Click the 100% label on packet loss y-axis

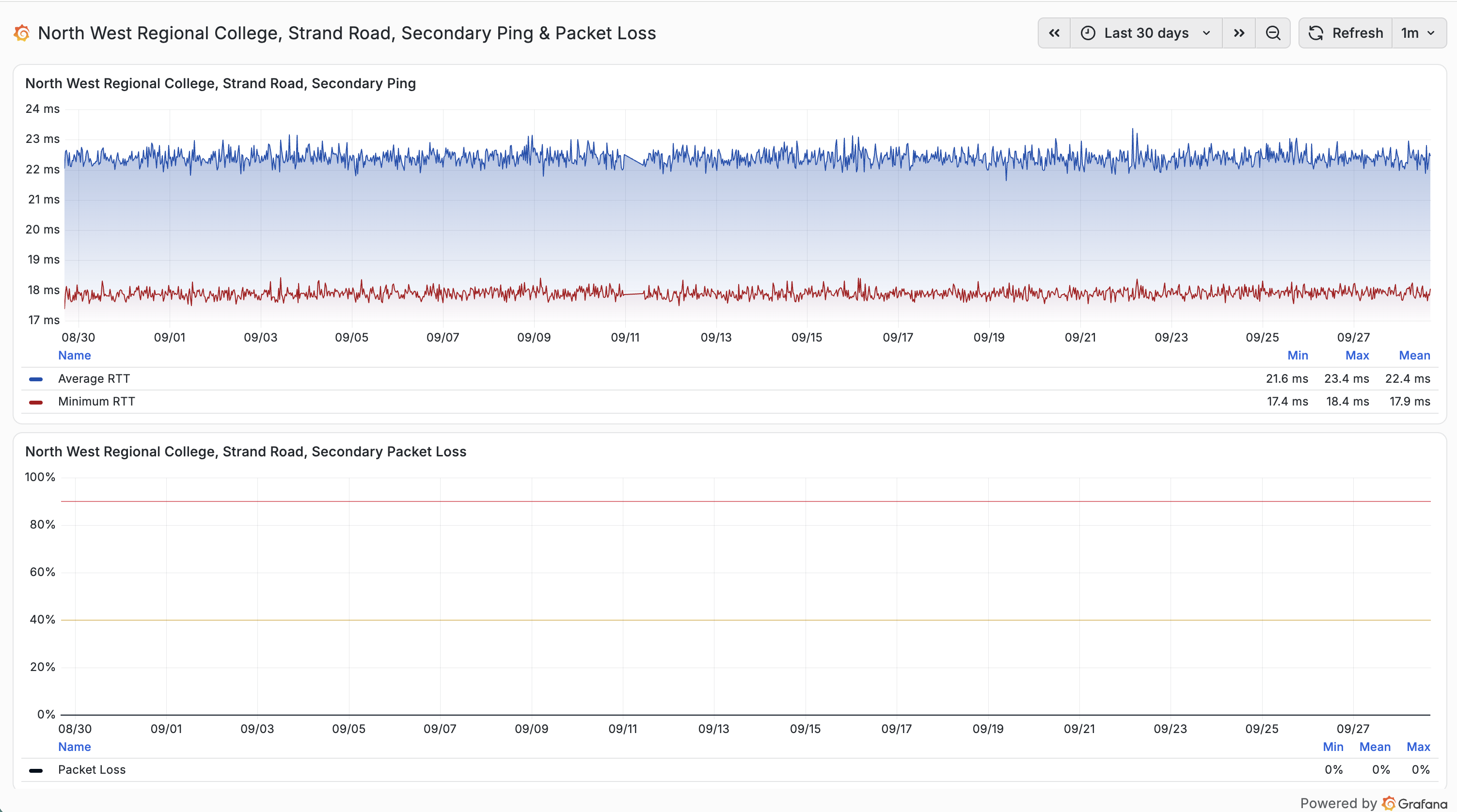40,477
